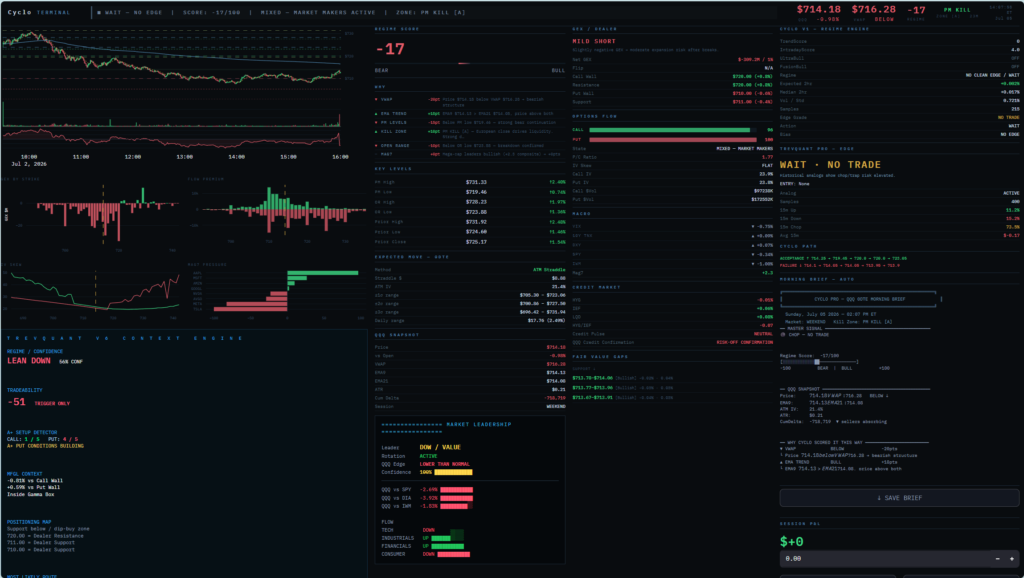Click the QQQ vs SPY strength bar

click(x=456, y=489)
